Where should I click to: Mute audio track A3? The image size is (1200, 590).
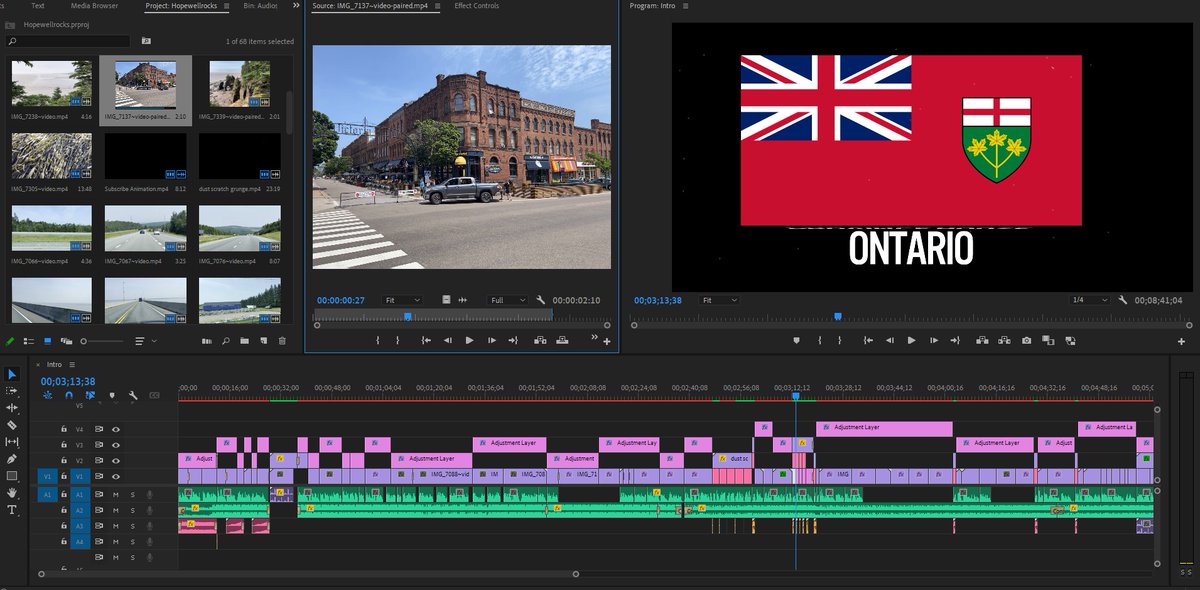tap(116, 526)
